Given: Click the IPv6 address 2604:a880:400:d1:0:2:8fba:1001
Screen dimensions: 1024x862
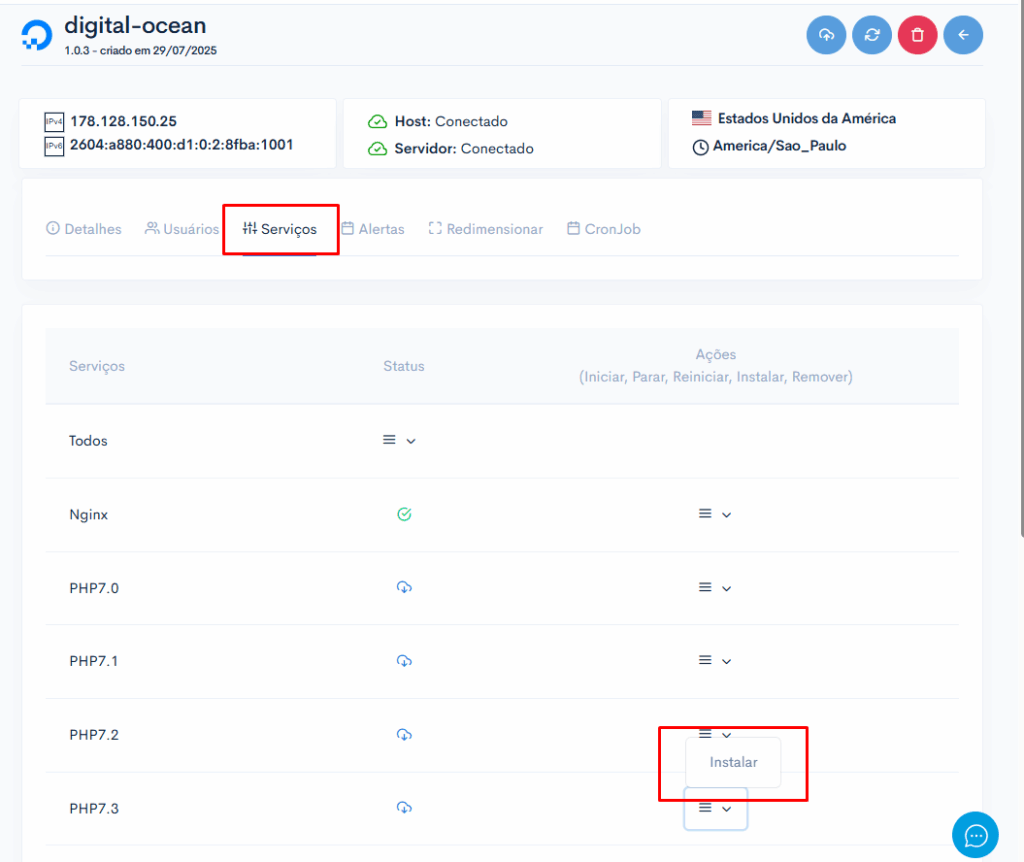Looking at the screenshot, I should (182, 145).
